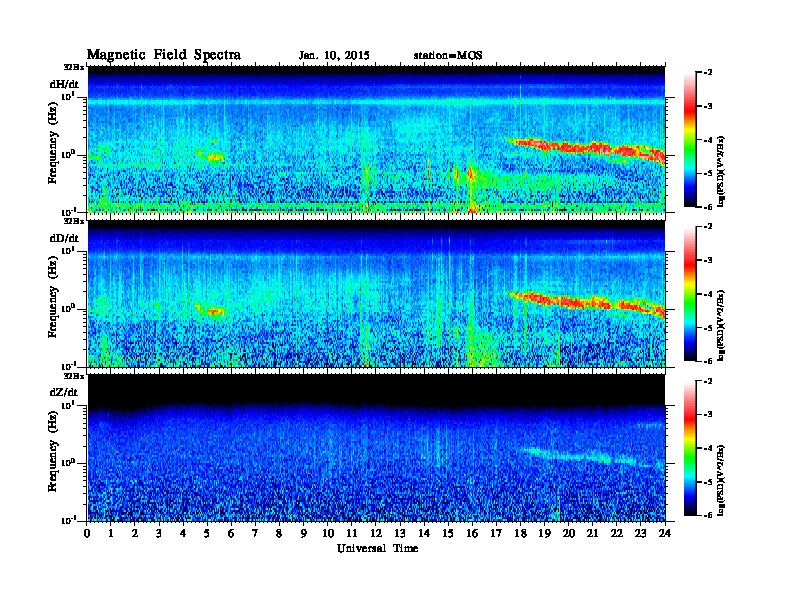Click the "-5" tick on dZ/dt color bar
792x612 pixels.
(708, 482)
